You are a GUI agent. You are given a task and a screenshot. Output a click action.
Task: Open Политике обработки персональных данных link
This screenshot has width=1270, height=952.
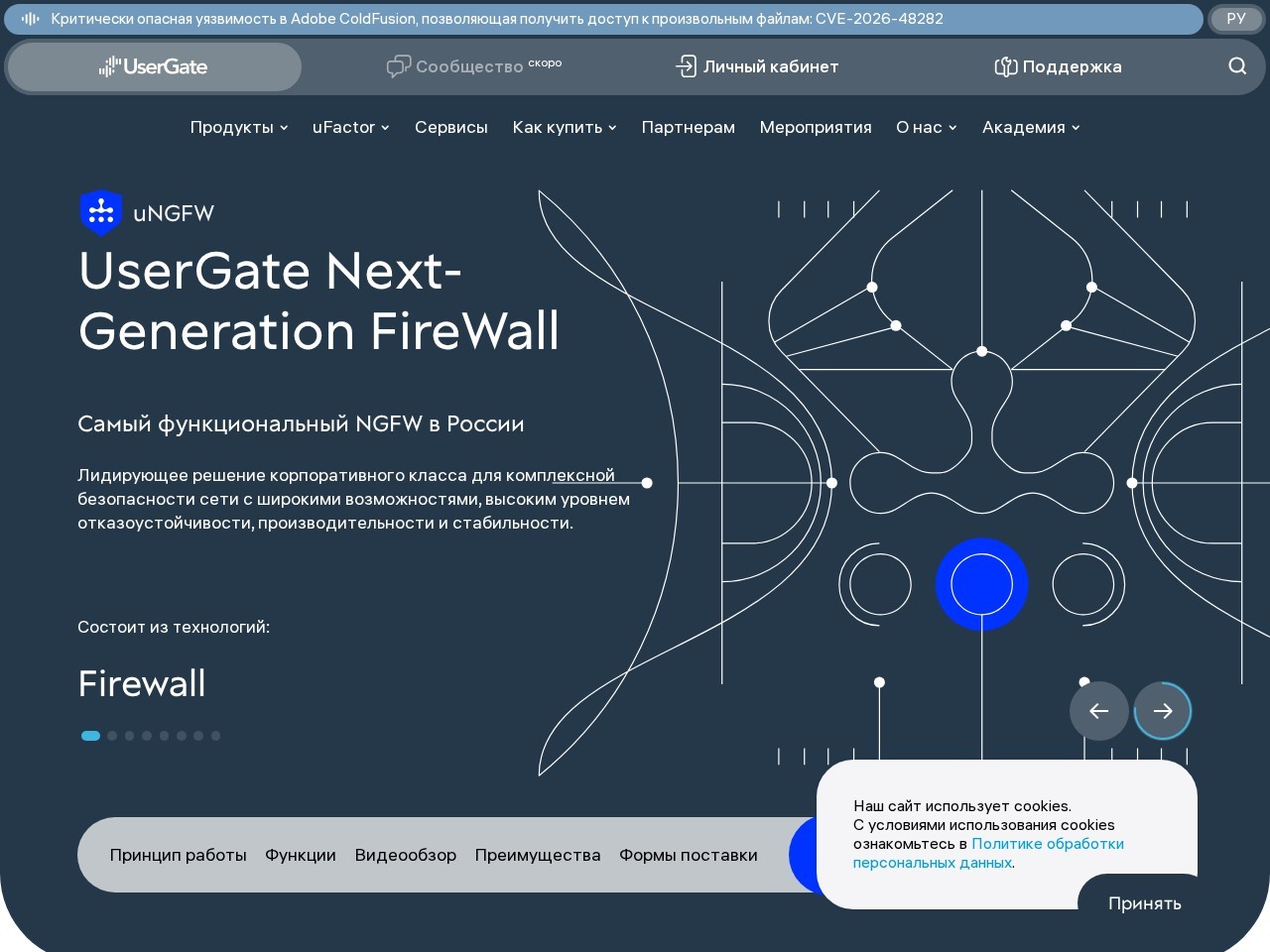988,853
